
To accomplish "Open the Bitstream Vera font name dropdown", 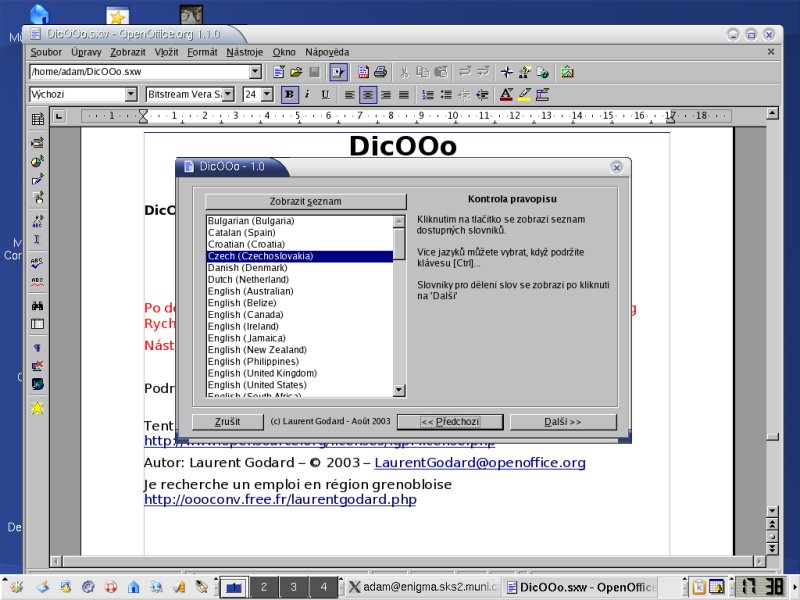I will pyautogui.click(x=228, y=94).
